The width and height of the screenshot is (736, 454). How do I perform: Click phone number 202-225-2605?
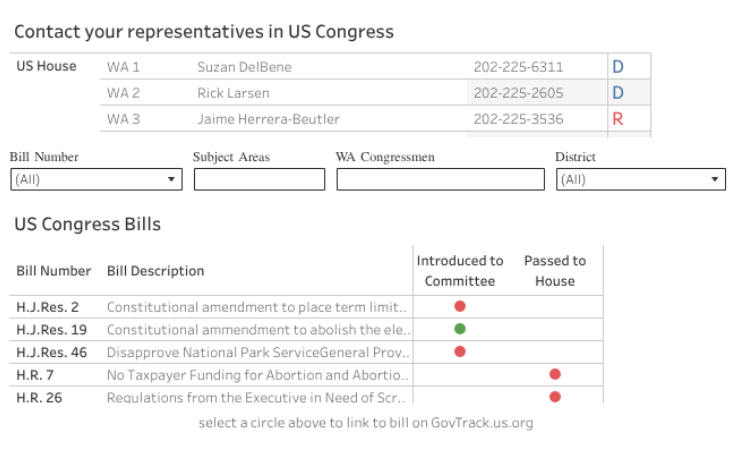point(518,93)
